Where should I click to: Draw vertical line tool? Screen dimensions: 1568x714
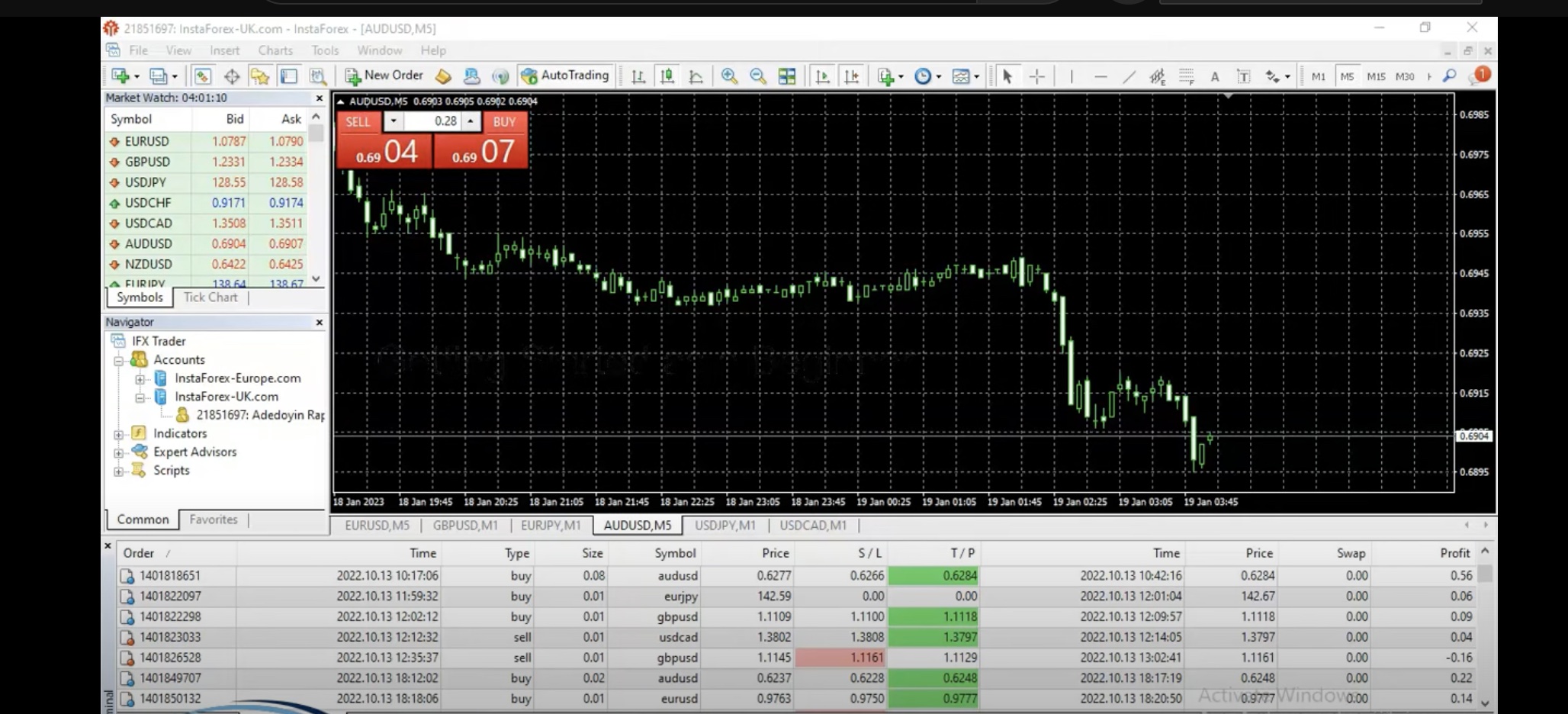1072,76
